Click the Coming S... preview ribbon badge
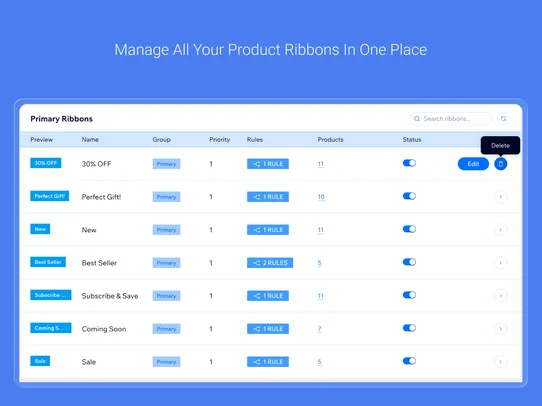542x406 pixels. 51,328
